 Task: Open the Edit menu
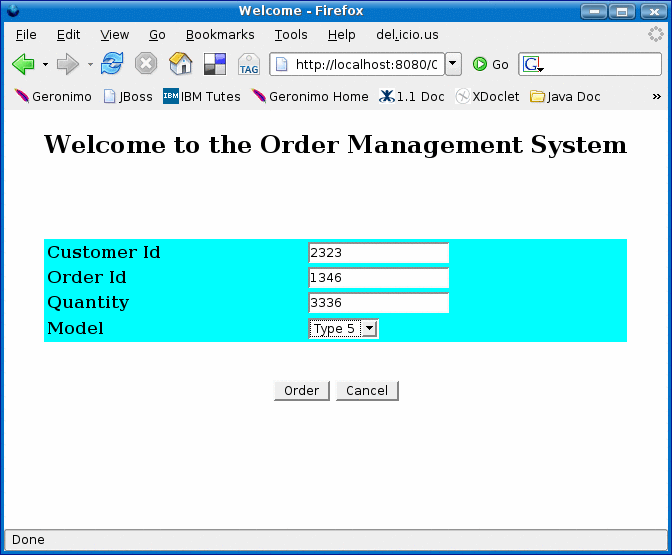[69, 35]
